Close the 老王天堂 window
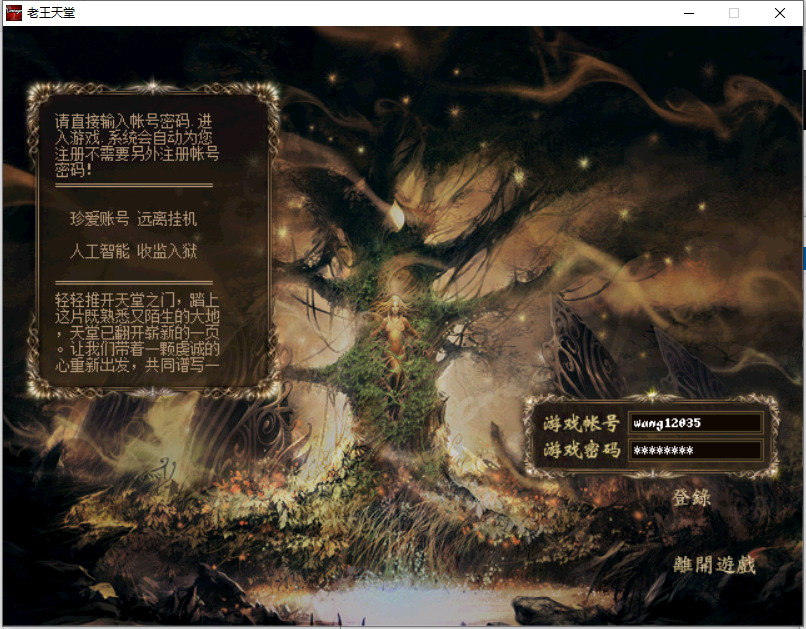 780,13
